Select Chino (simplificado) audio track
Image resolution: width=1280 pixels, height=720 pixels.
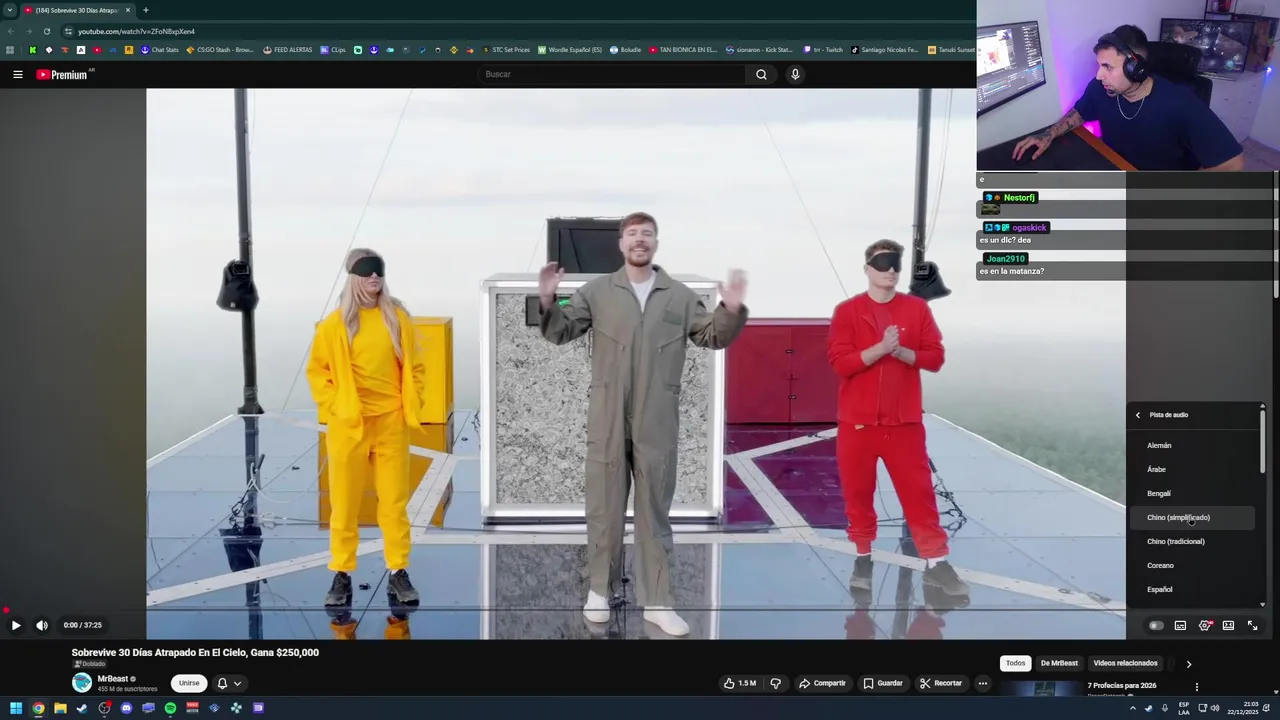tap(1193, 517)
